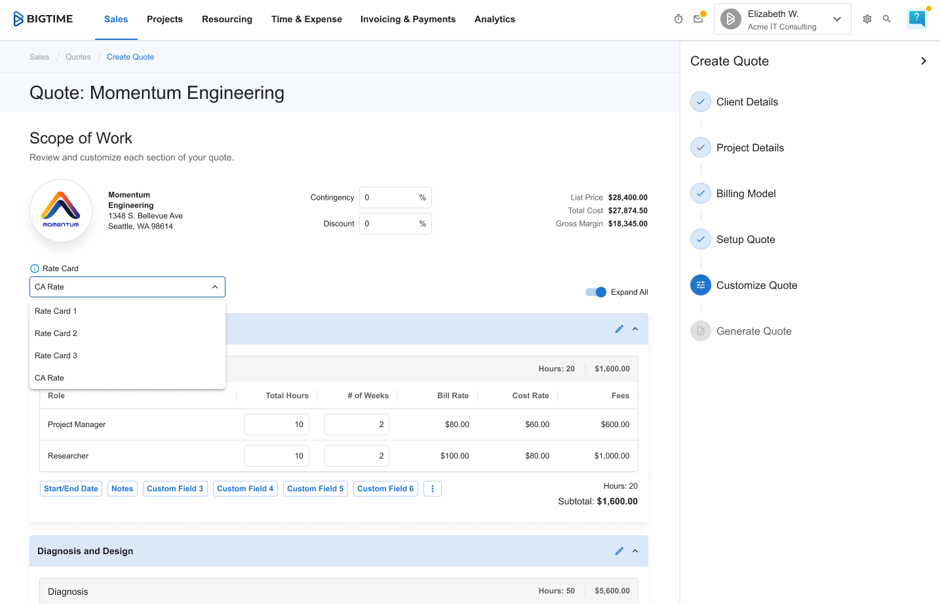This screenshot has width=940, height=604.
Task: Click the BigTime logo
Action: pyautogui.click(x=43, y=19)
